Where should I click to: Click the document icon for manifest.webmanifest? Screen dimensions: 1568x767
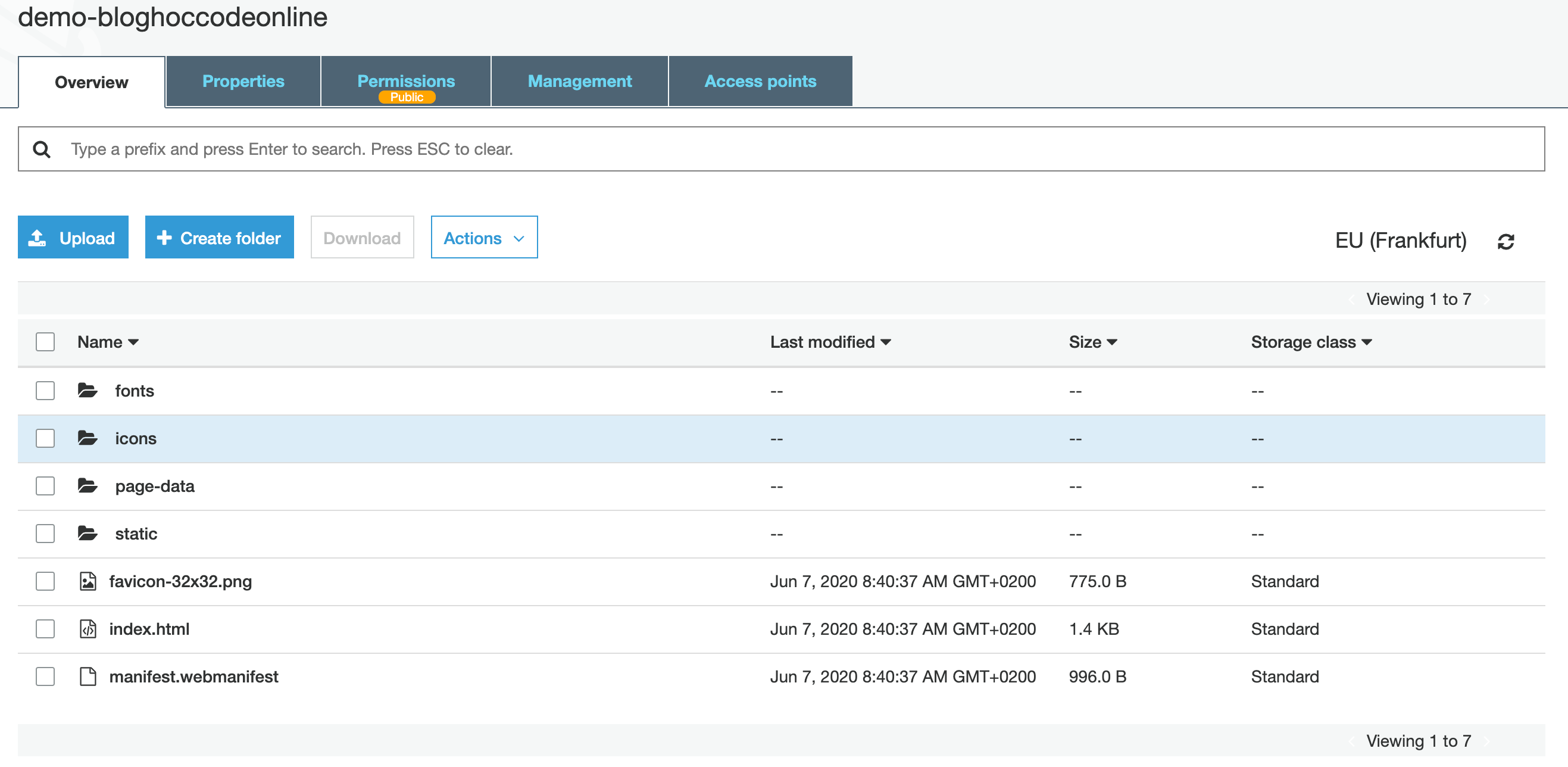[x=88, y=676]
